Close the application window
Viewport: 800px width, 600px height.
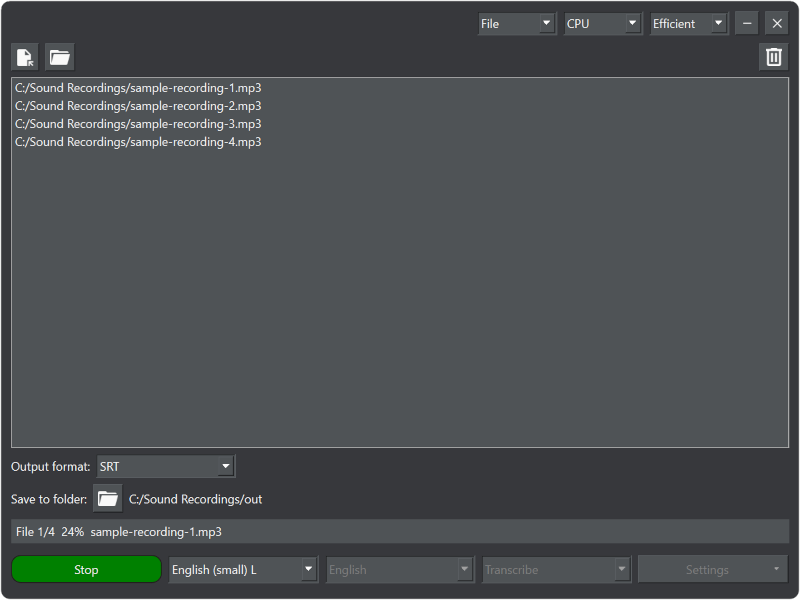(777, 23)
